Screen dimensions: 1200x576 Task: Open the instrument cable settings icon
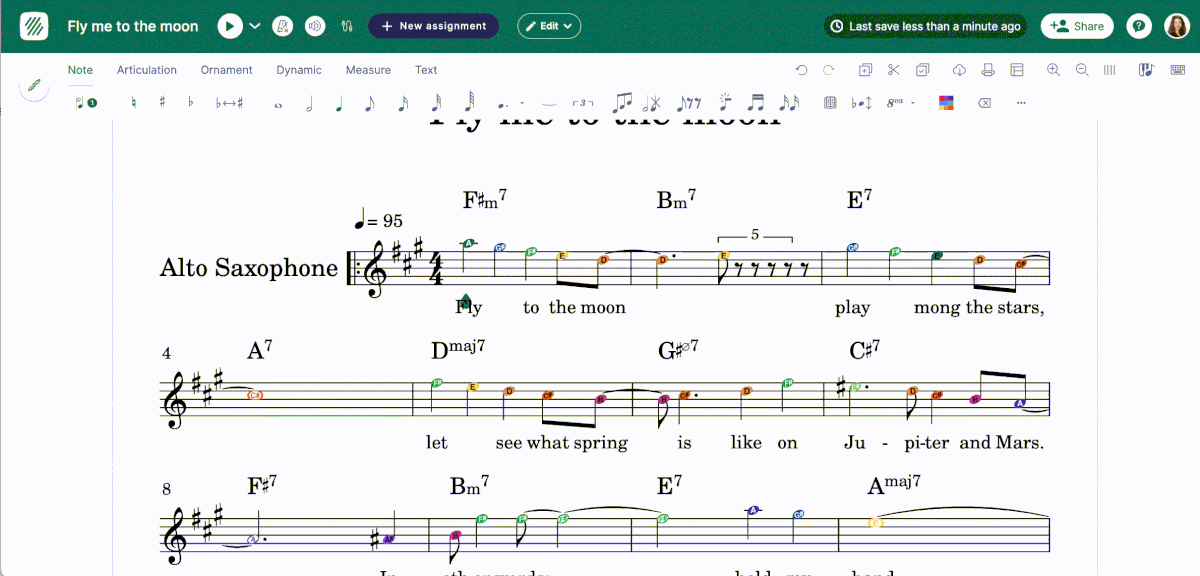[347, 26]
